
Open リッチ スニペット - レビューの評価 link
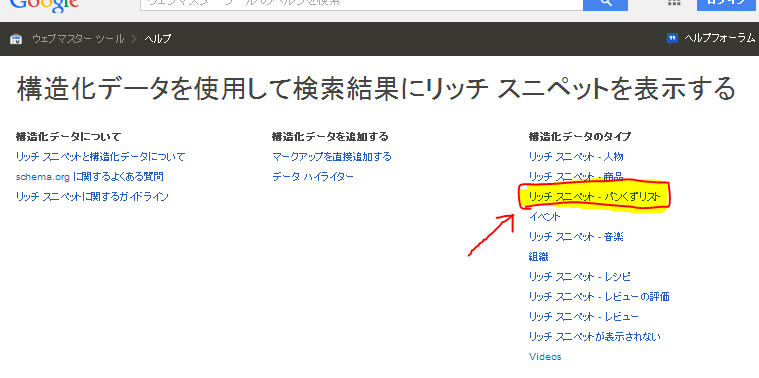[599, 297]
